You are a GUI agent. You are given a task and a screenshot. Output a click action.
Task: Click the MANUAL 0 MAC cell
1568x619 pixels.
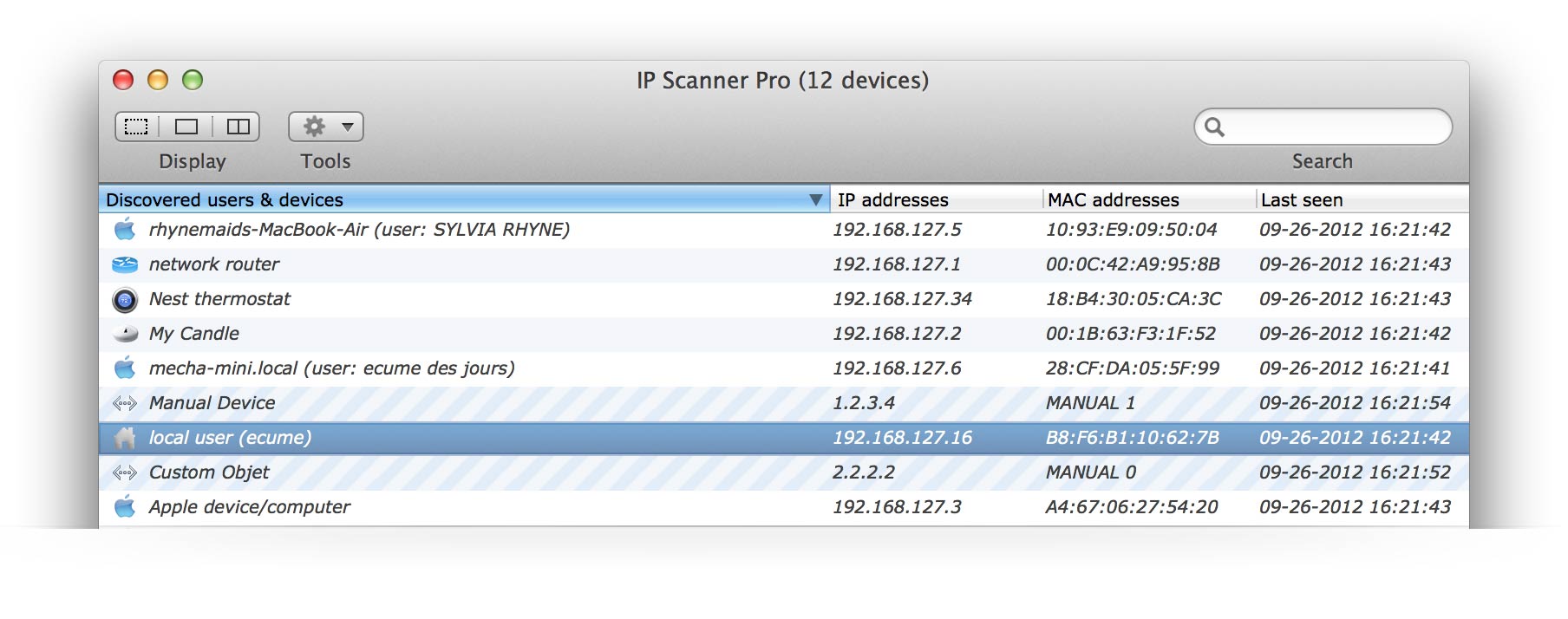point(1091,472)
